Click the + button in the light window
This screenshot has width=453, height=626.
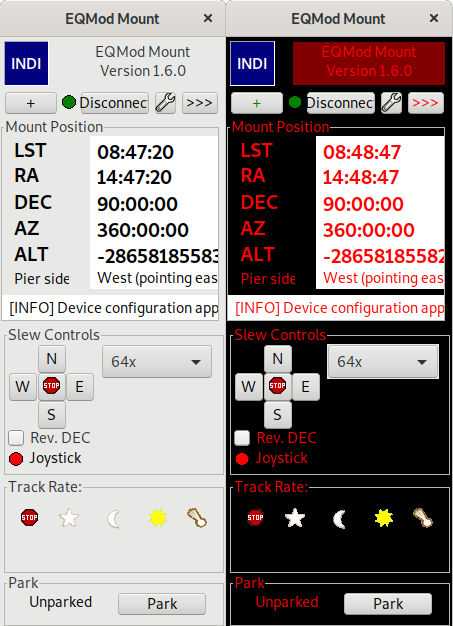coord(31,103)
